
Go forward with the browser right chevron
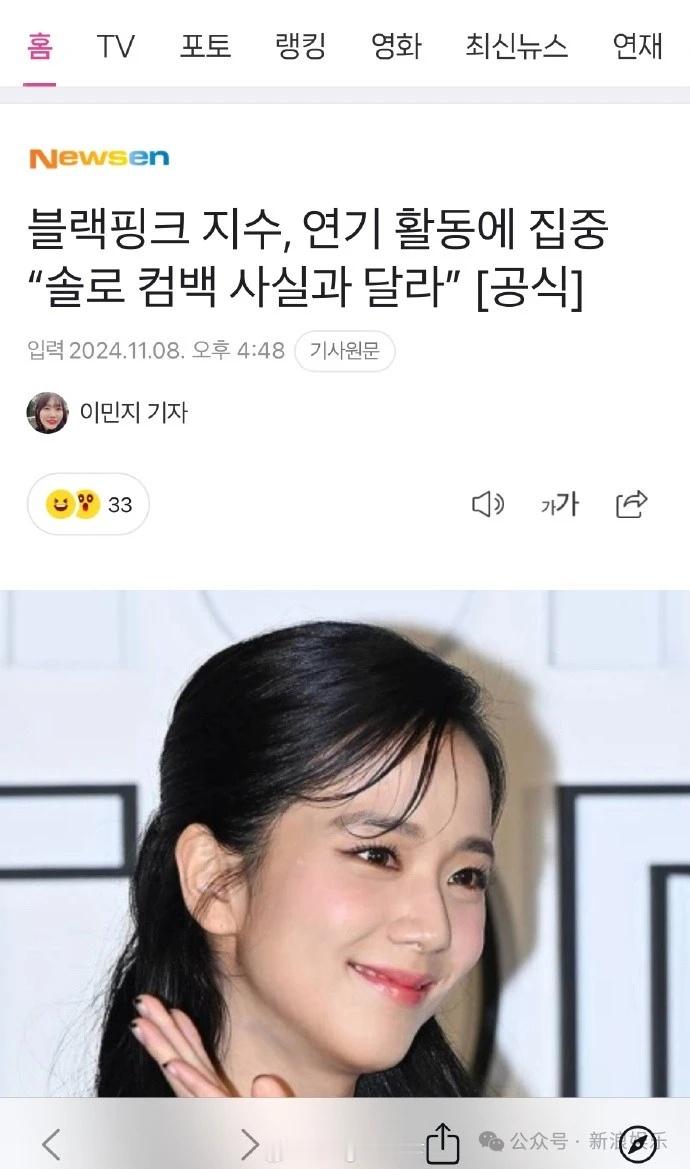(x=250, y=1143)
